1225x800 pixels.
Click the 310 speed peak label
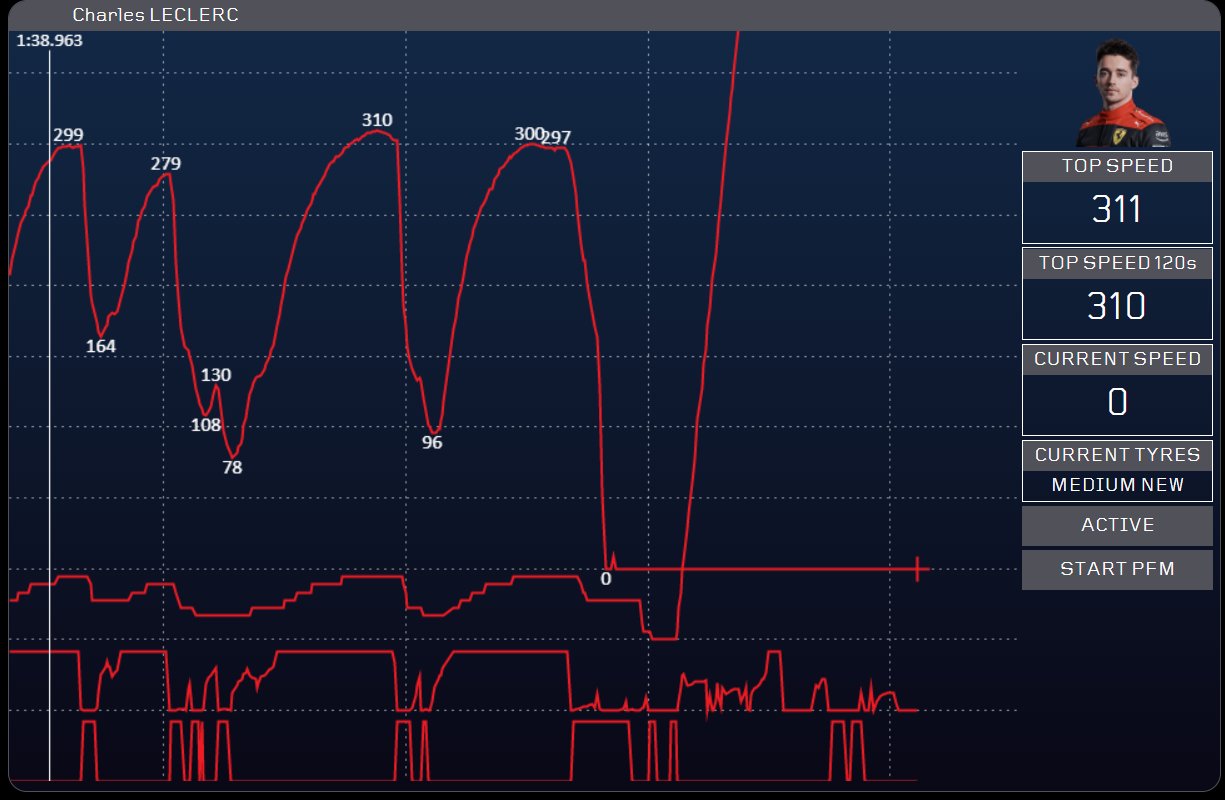point(377,120)
